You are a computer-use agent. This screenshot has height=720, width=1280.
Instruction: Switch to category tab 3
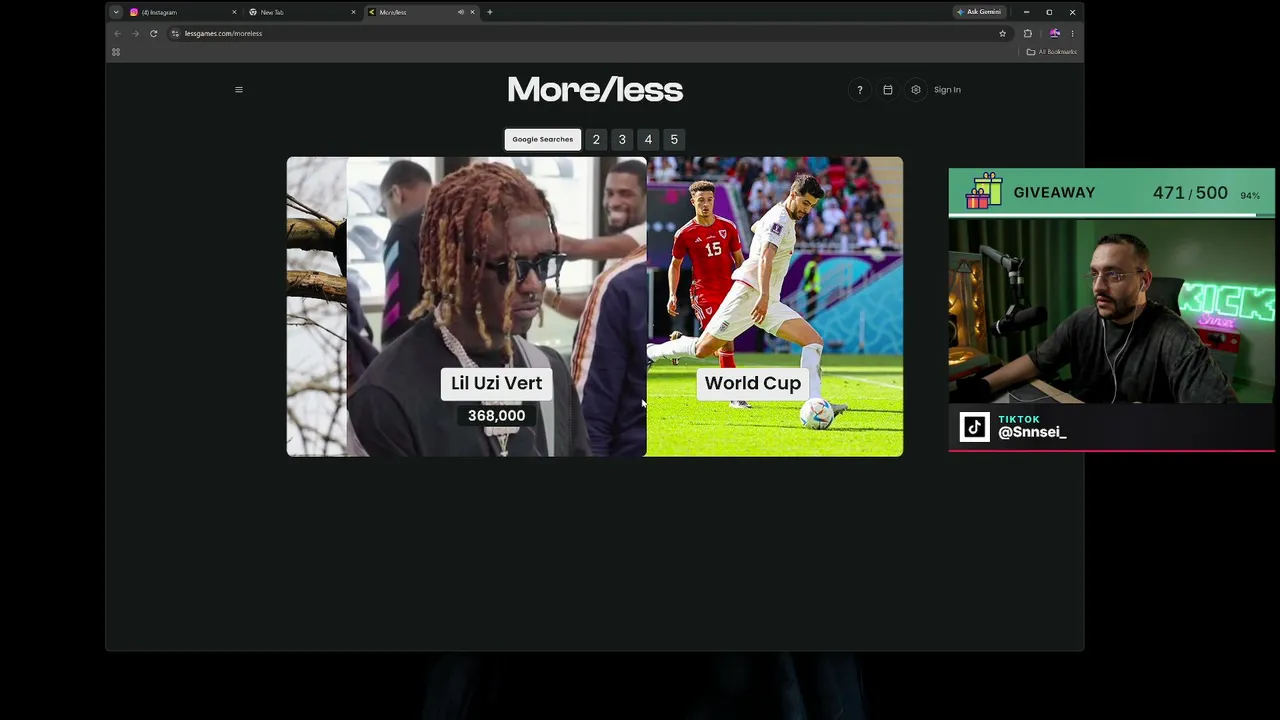point(622,140)
